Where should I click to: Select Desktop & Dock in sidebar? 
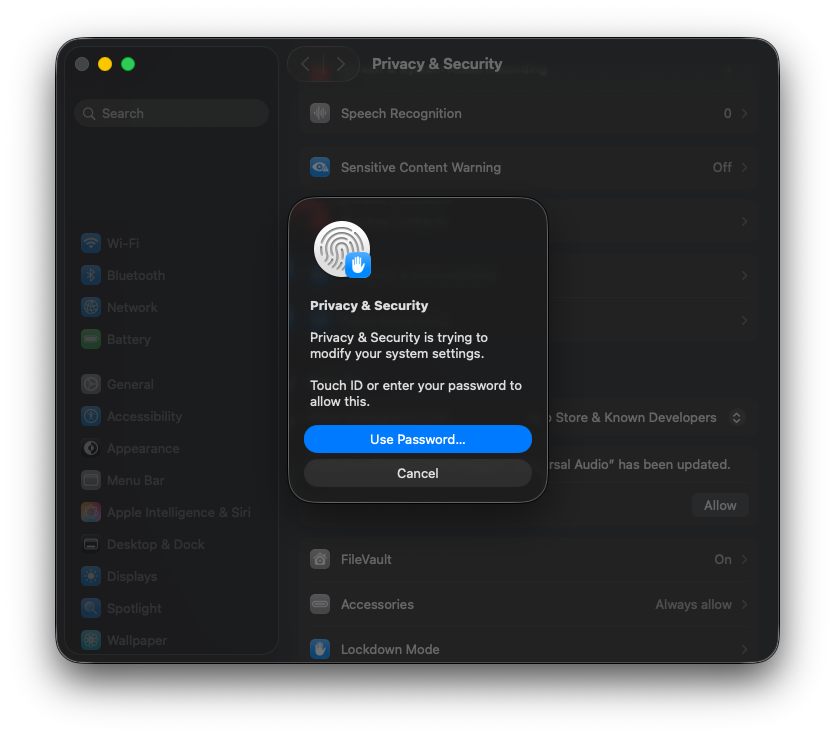(x=155, y=544)
